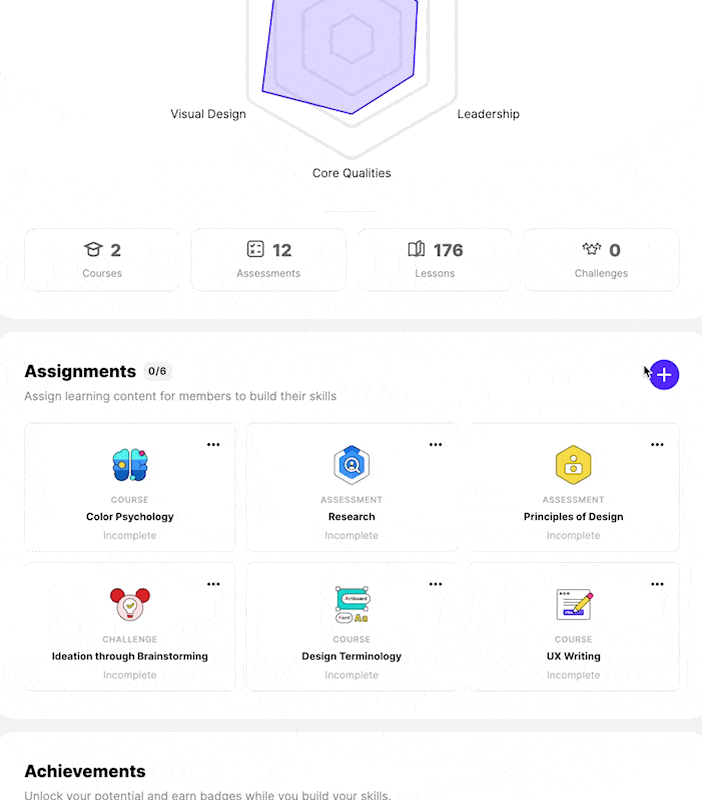Select the Challenges stat card
The width and height of the screenshot is (702, 800).
[601, 260]
